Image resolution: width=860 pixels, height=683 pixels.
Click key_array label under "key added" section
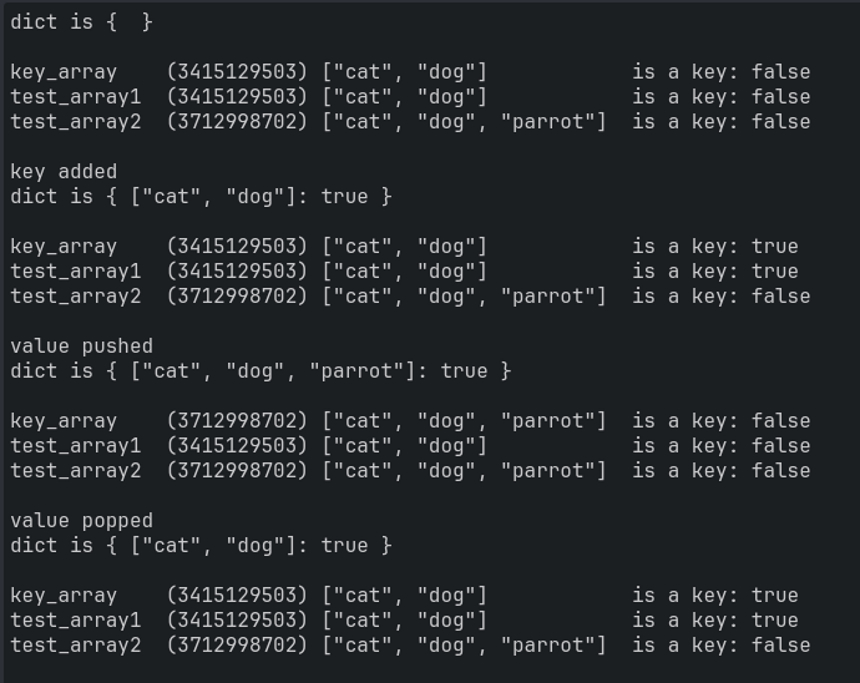[x=63, y=246]
